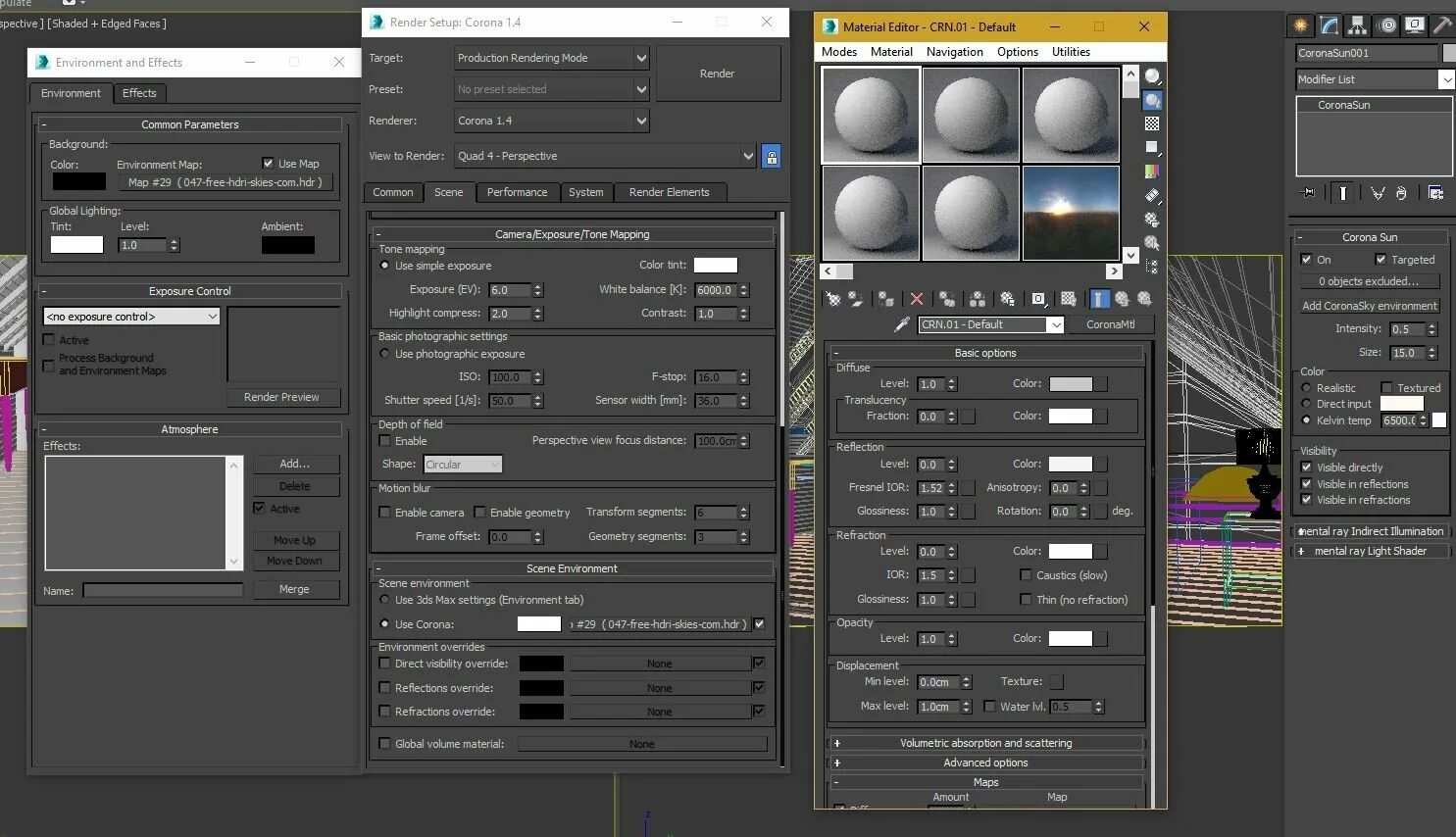The height and width of the screenshot is (837, 1456).
Task: Click the Put to Library icon
Action: click(x=1007, y=299)
